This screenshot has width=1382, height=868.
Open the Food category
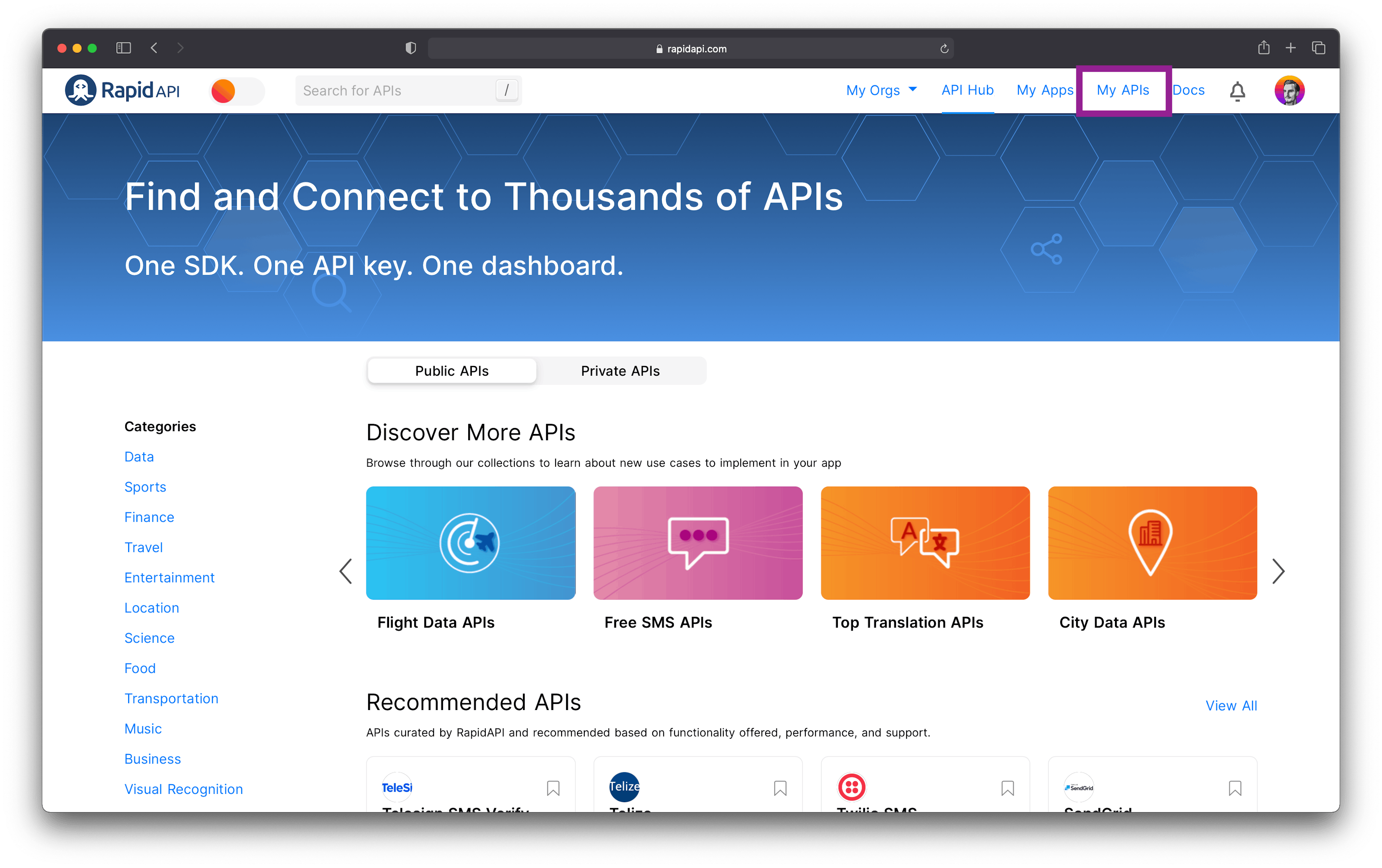click(140, 668)
